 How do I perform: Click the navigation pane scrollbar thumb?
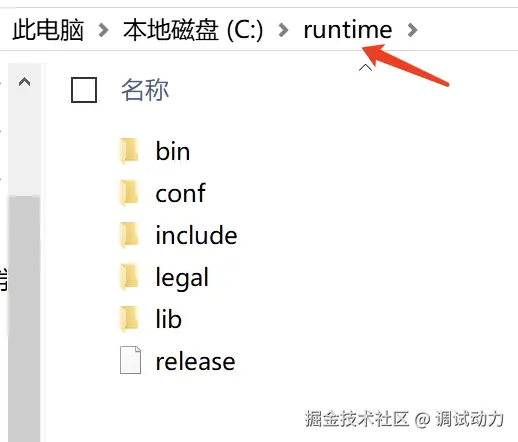(x=24, y=318)
